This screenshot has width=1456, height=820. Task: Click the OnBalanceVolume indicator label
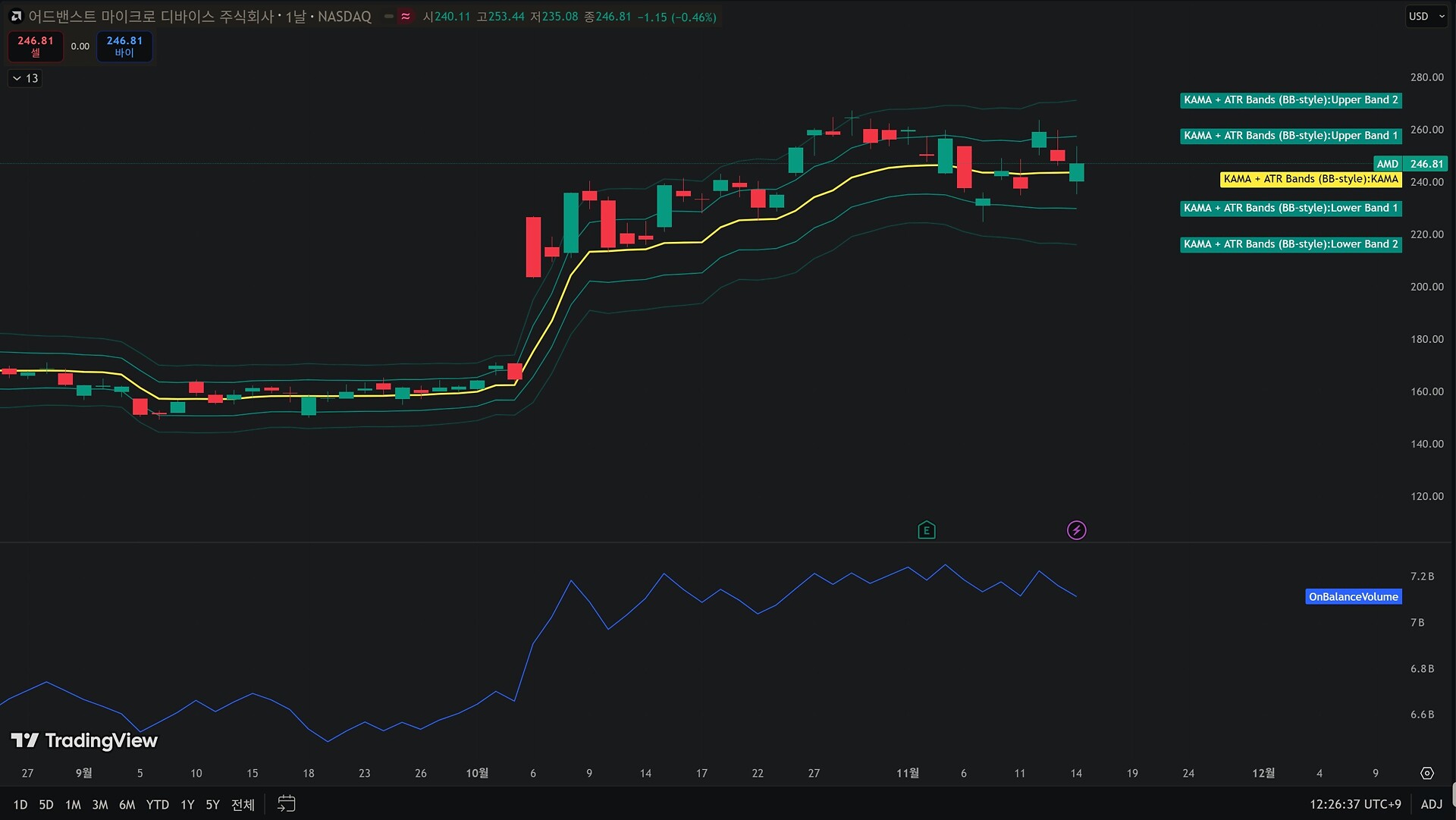point(1353,597)
